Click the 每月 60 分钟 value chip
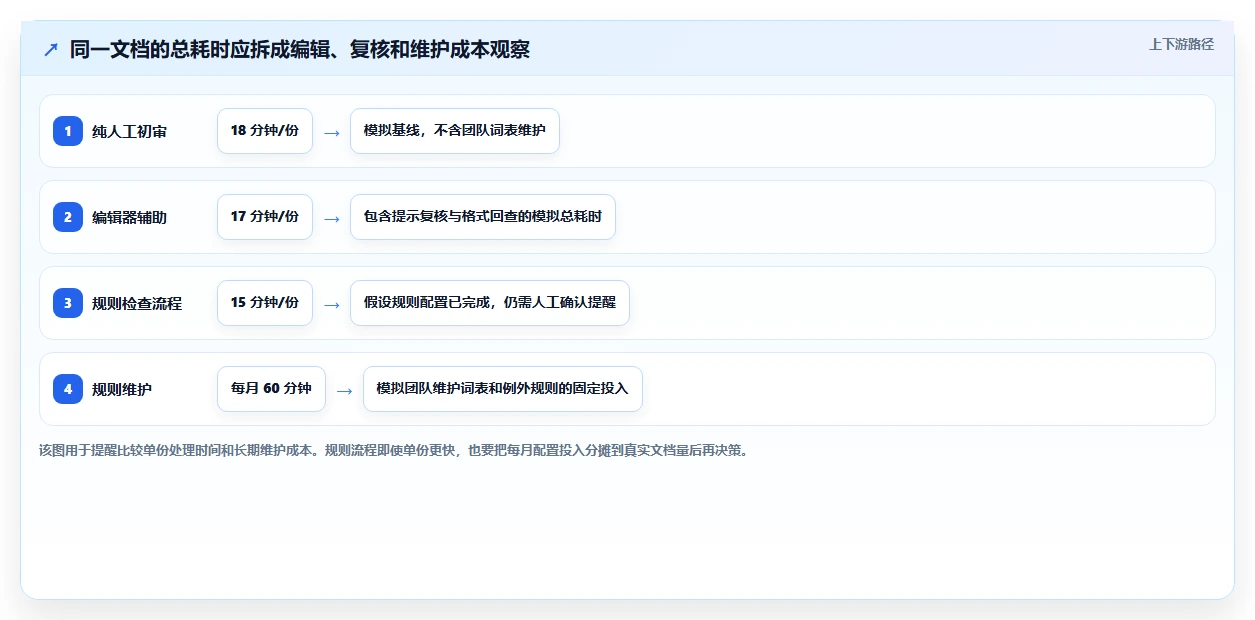The width and height of the screenshot is (1255, 620). click(x=271, y=389)
